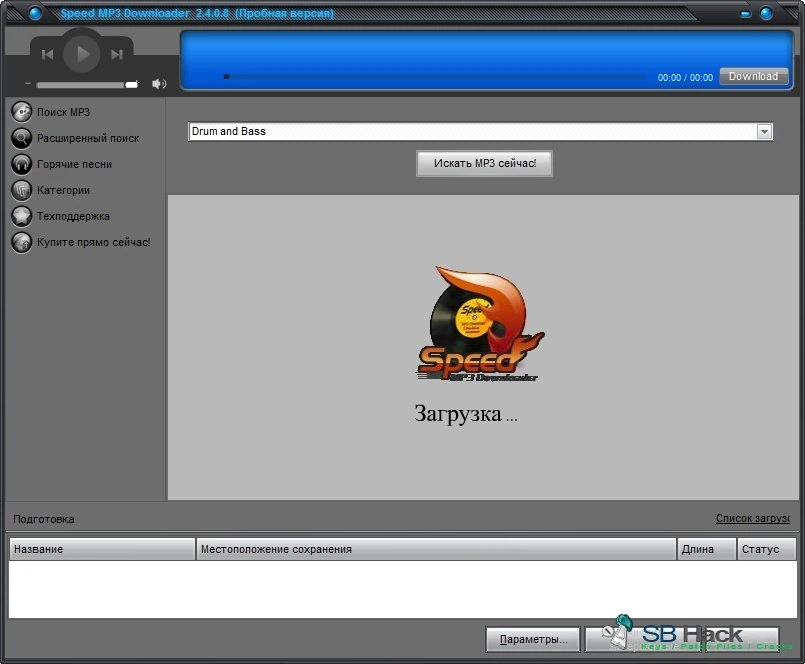Click blue orb icon in title bar left
This screenshot has height=664, width=805.
pos(35,13)
